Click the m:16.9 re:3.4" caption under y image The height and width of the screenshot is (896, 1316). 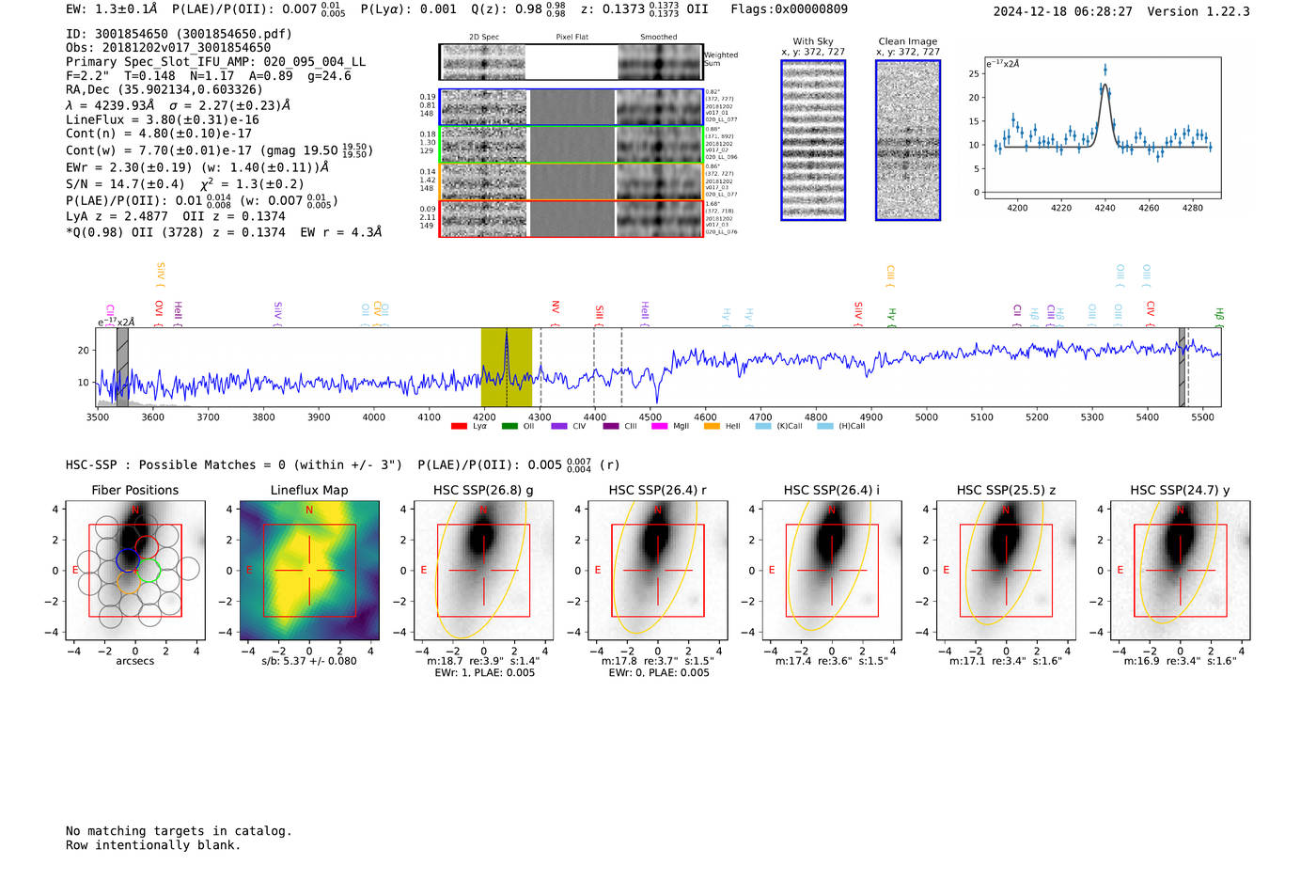1181,661
